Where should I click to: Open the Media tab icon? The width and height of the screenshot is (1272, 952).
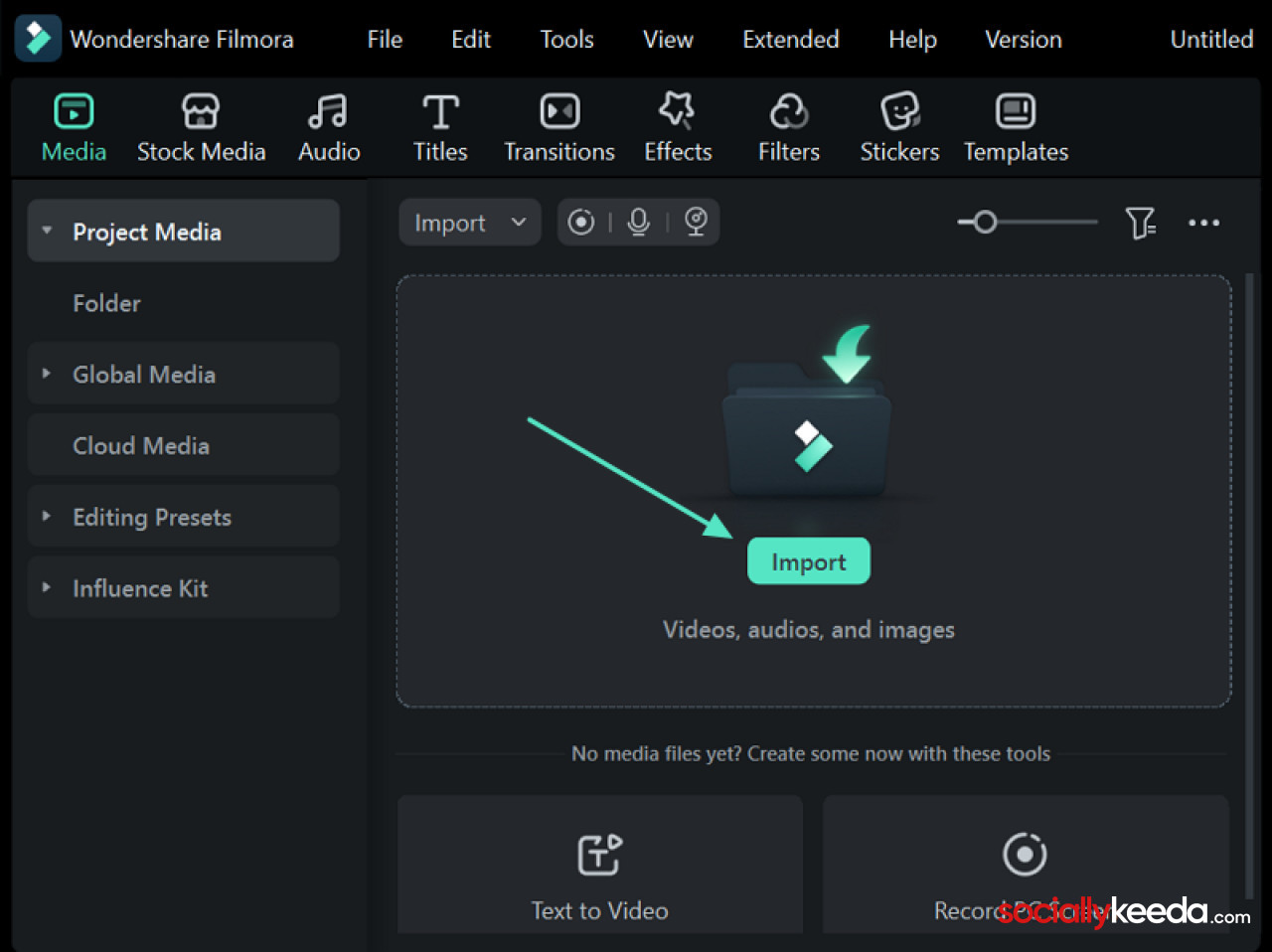[74, 111]
